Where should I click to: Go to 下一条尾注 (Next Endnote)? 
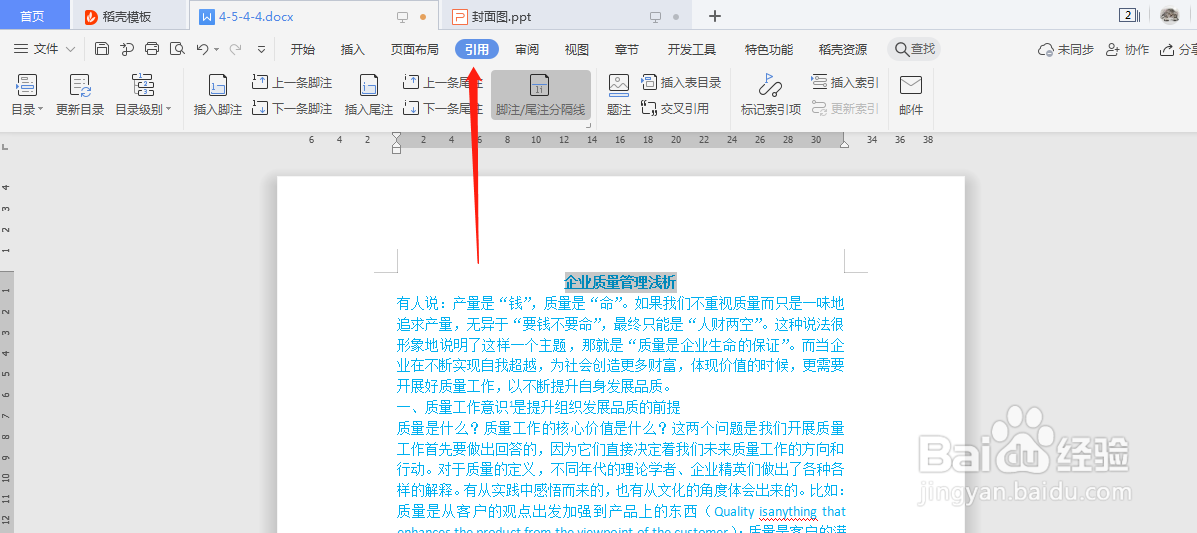click(x=444, y=108)
